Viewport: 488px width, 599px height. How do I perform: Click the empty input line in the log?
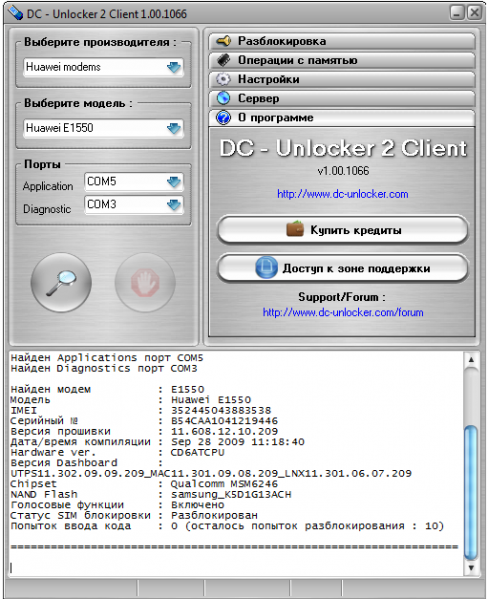(236, 568)
